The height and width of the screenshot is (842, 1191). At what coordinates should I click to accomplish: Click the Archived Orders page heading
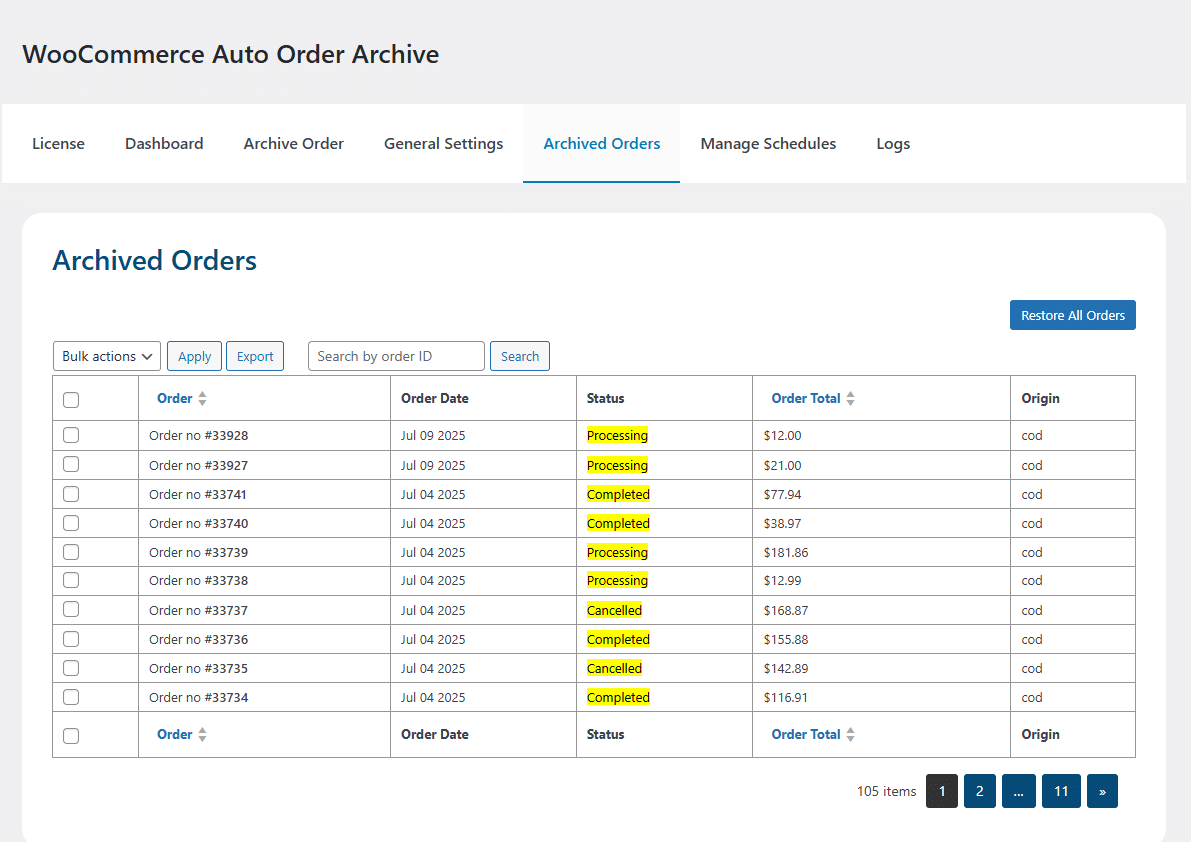tap(154, 260)
